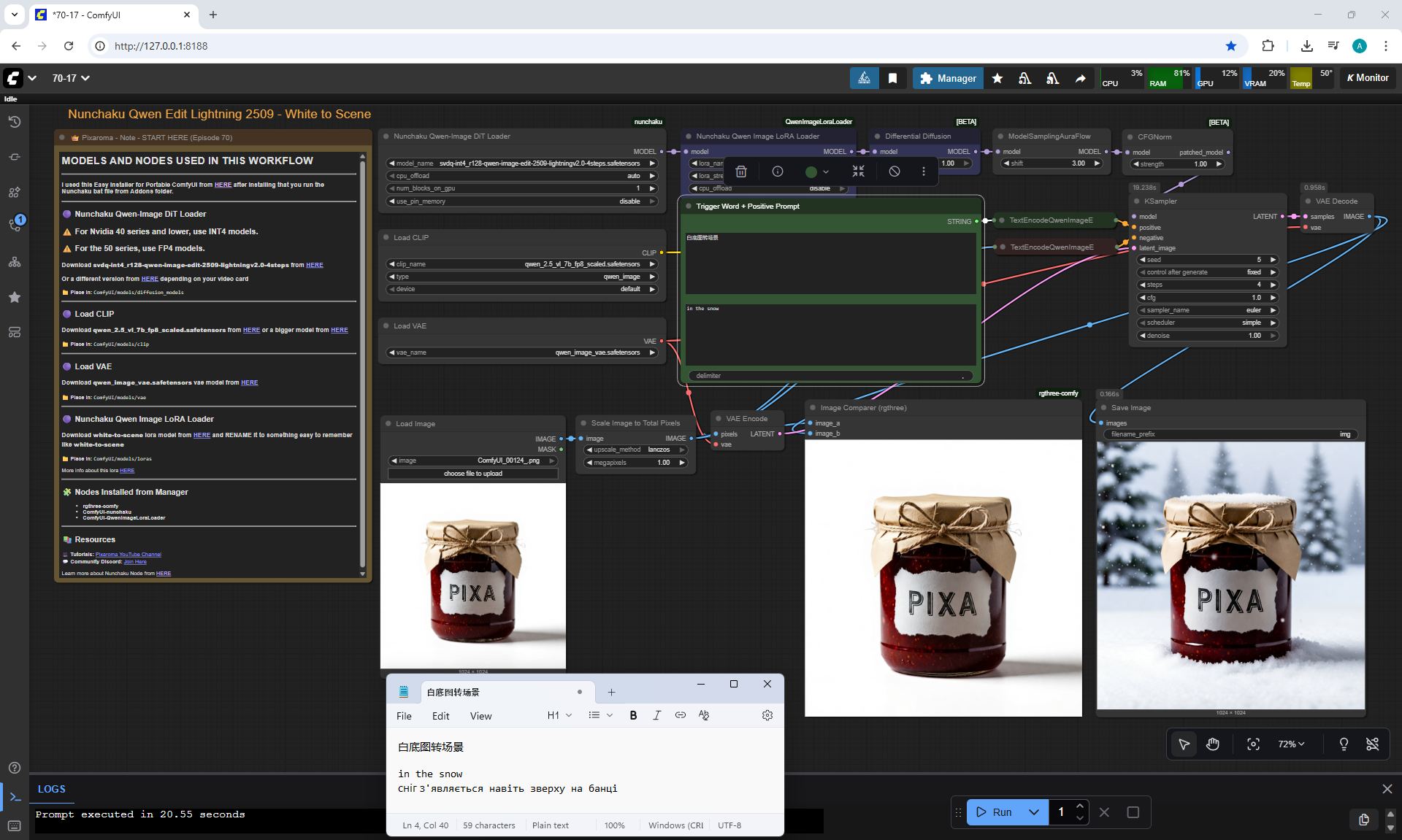The width and height of the screenshot is (1402, 840).
Task: Increase the batch count stepper
Action: click(x=1080, y=806)
